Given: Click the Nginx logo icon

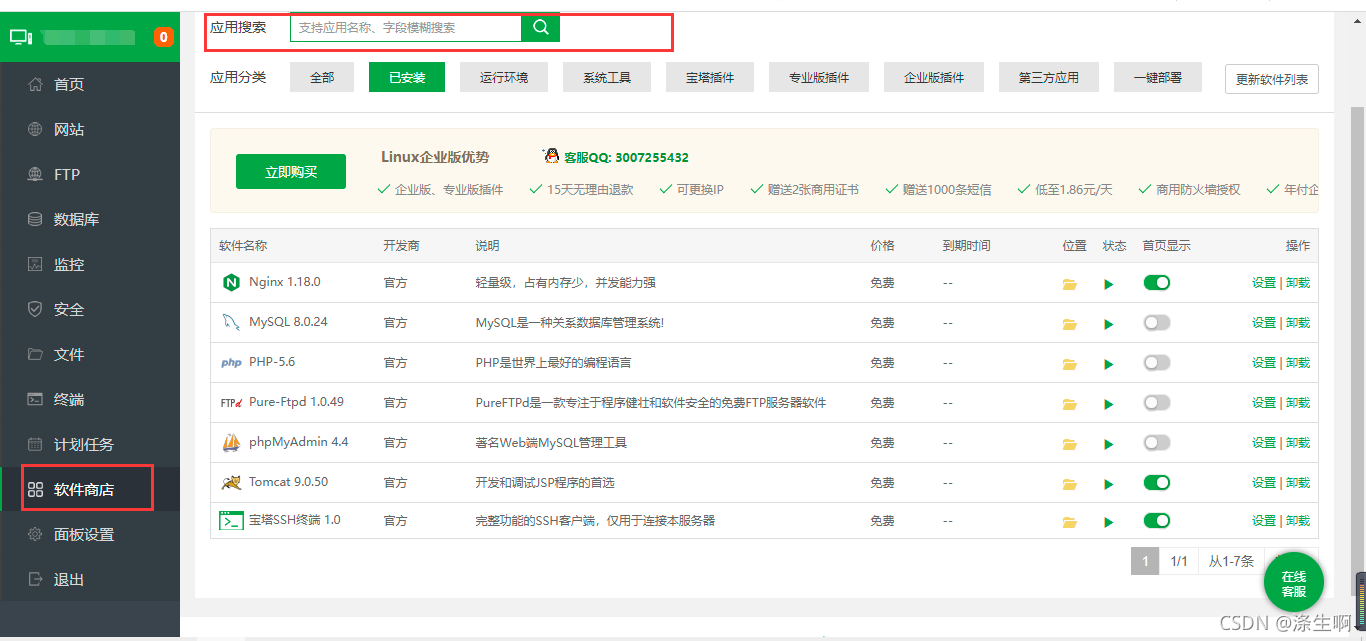Looking at the screenshot, I should click(x=231, y=283).
